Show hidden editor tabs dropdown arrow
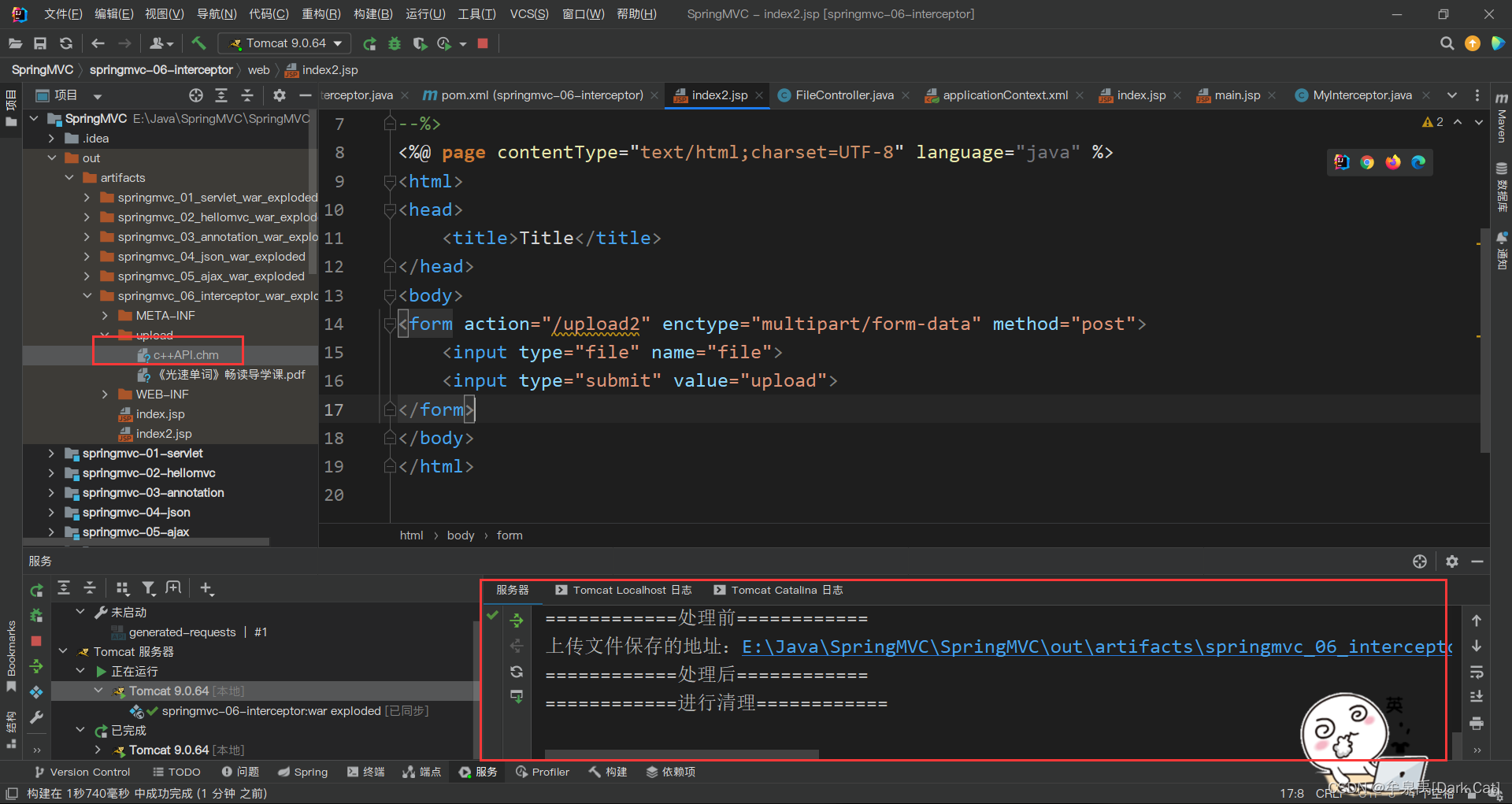This screenshot has height=804, width=1512. tap(1451, 95)
